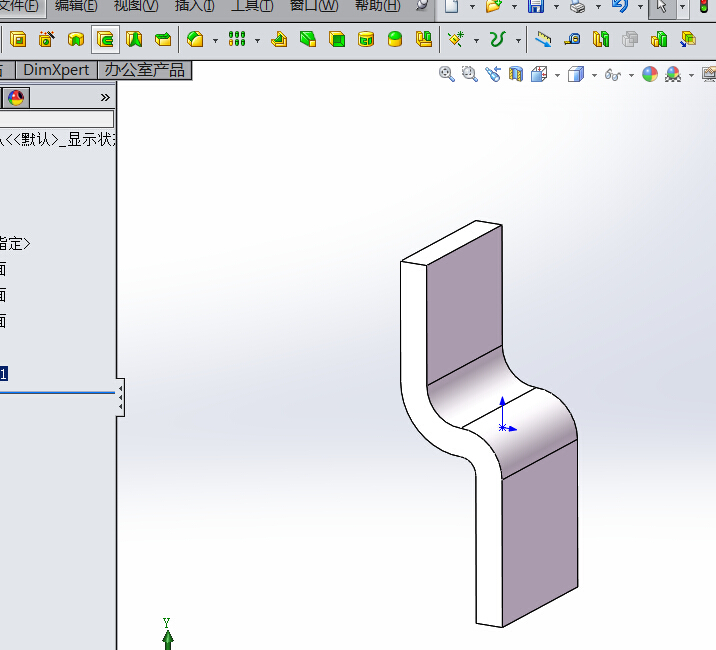Expand the Display Style dropdown arrow
This screenshot has width=716, height=650.
595,75
